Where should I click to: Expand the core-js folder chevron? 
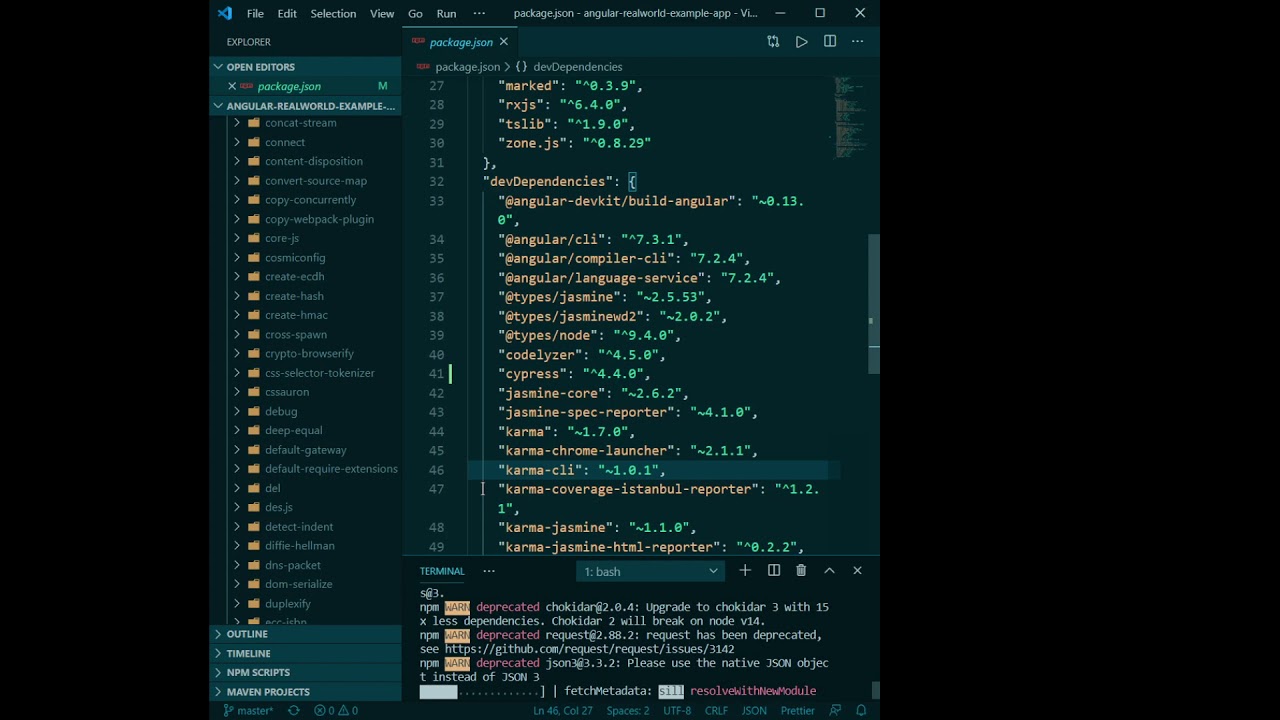click(237, 238)
